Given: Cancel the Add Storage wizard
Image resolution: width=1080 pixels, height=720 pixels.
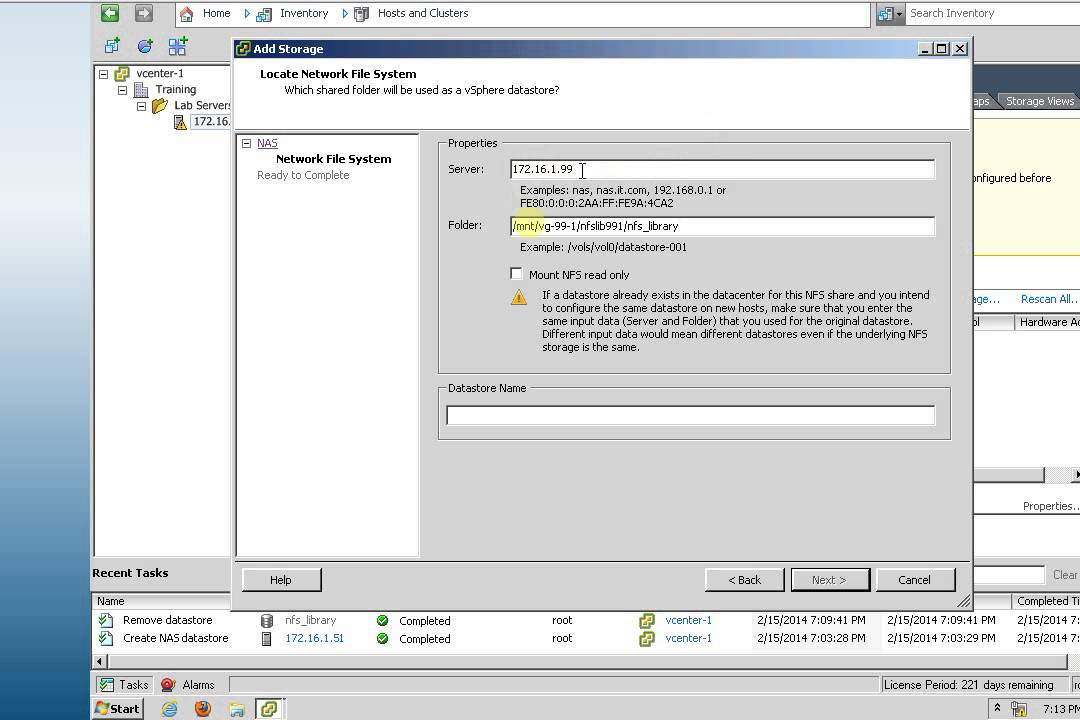Looking at the screenshot, I should click(x=915, y=579).
